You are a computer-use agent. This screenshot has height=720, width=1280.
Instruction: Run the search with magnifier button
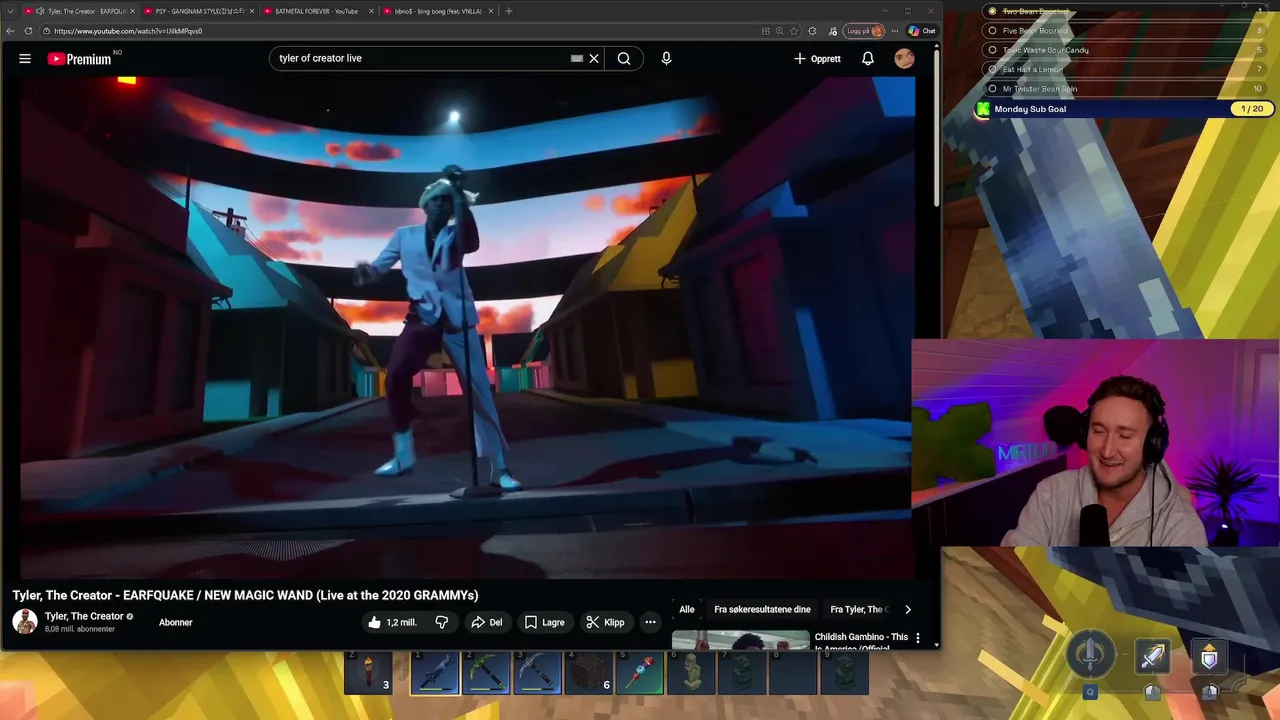(624, 58)
